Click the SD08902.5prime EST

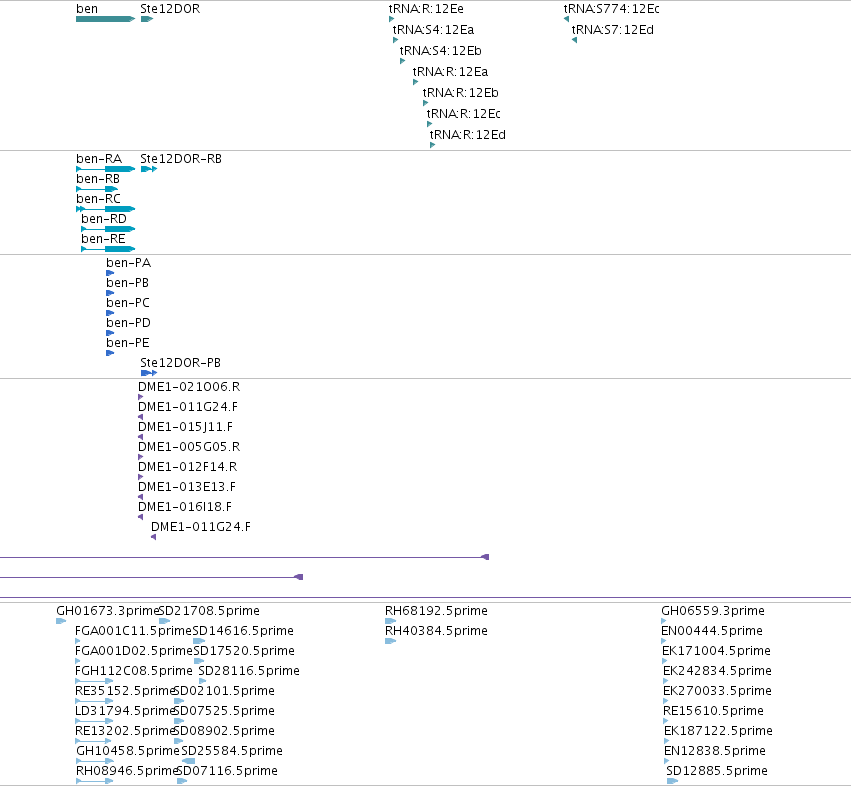[x=179, y=741]
